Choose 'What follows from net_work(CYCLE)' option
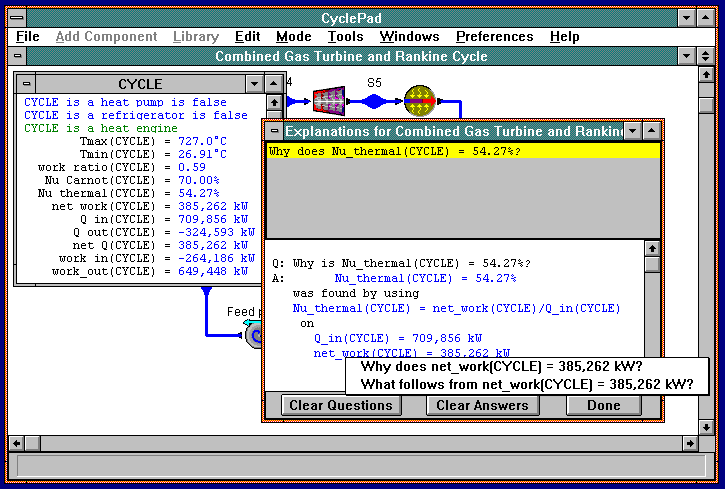 pyautogui.click(x=527, y=385)
